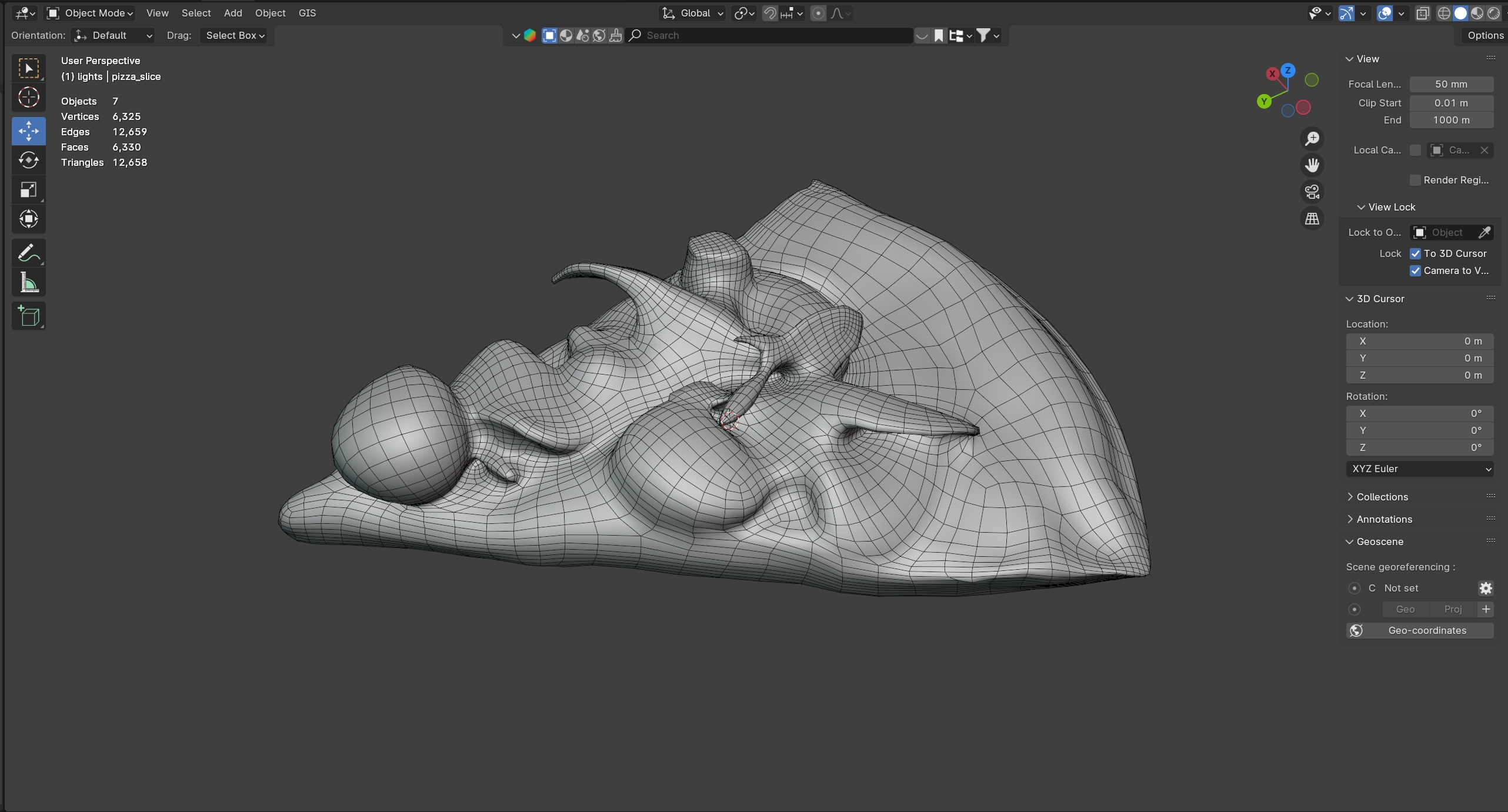1508x812 pixels.
Task: Select the Add Cube tool
Action: pos(28,316)
